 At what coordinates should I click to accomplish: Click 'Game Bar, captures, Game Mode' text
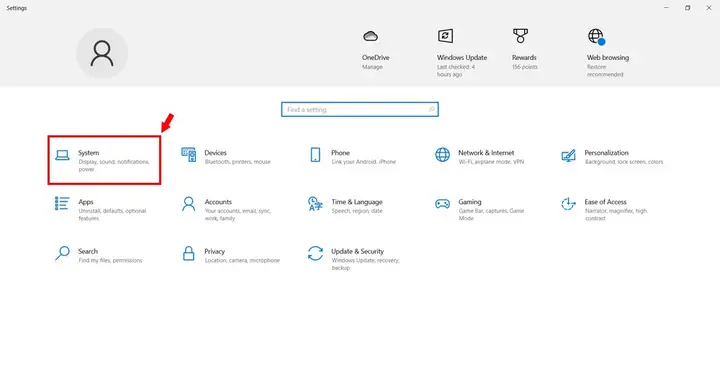click(x=491, y=215)
